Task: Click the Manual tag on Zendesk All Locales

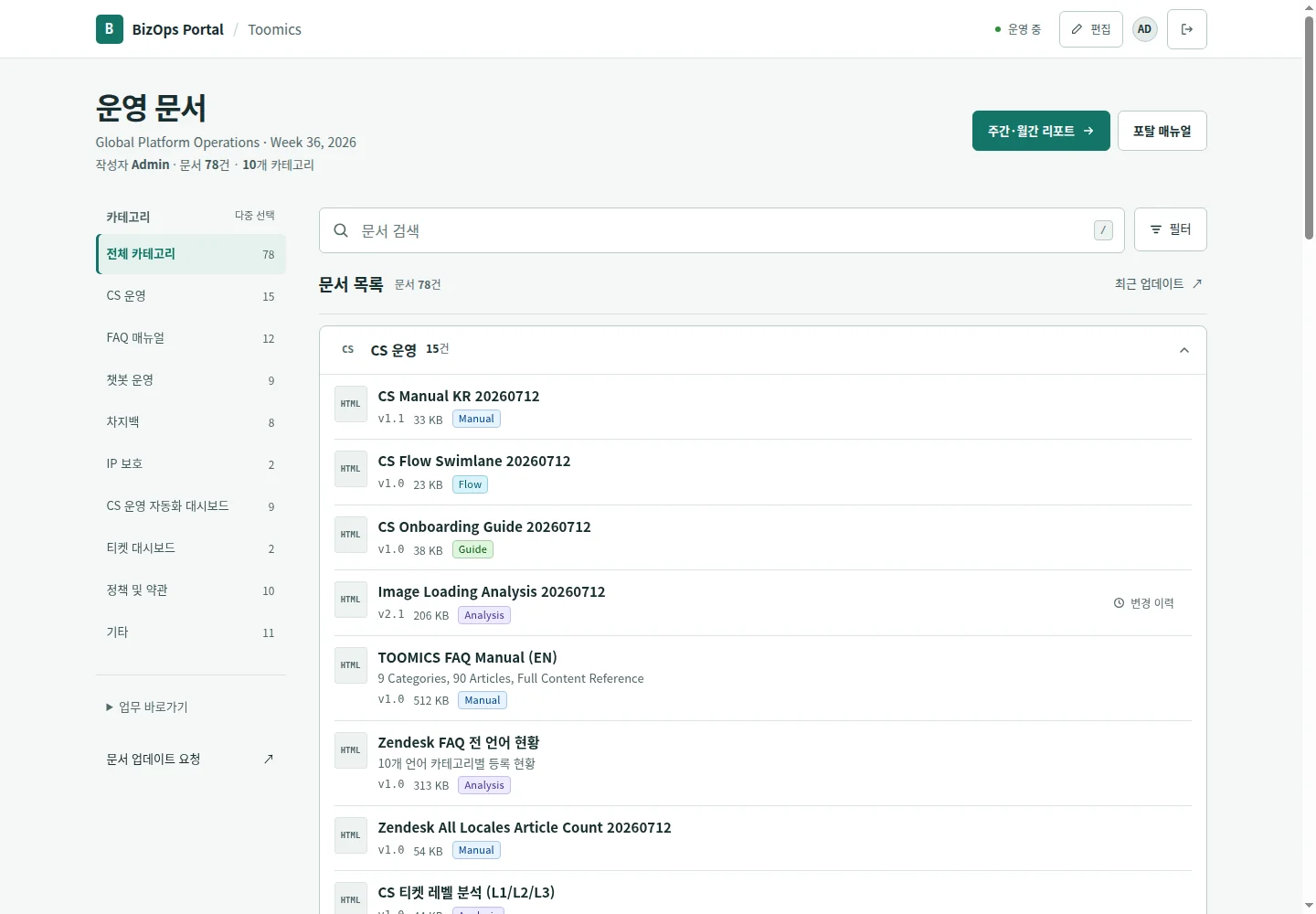Action: (476, 851)
